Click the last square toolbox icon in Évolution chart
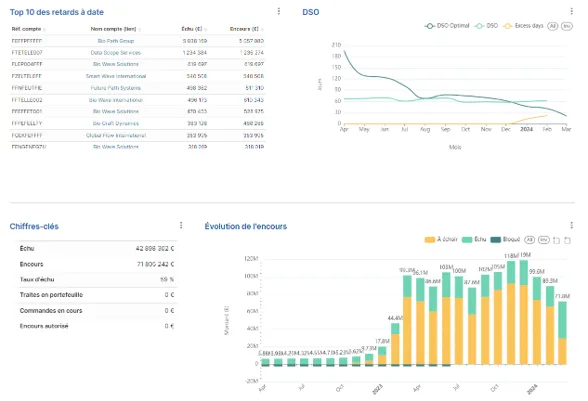Viewport: 588px width, 401px height. [x=567, y=240]
